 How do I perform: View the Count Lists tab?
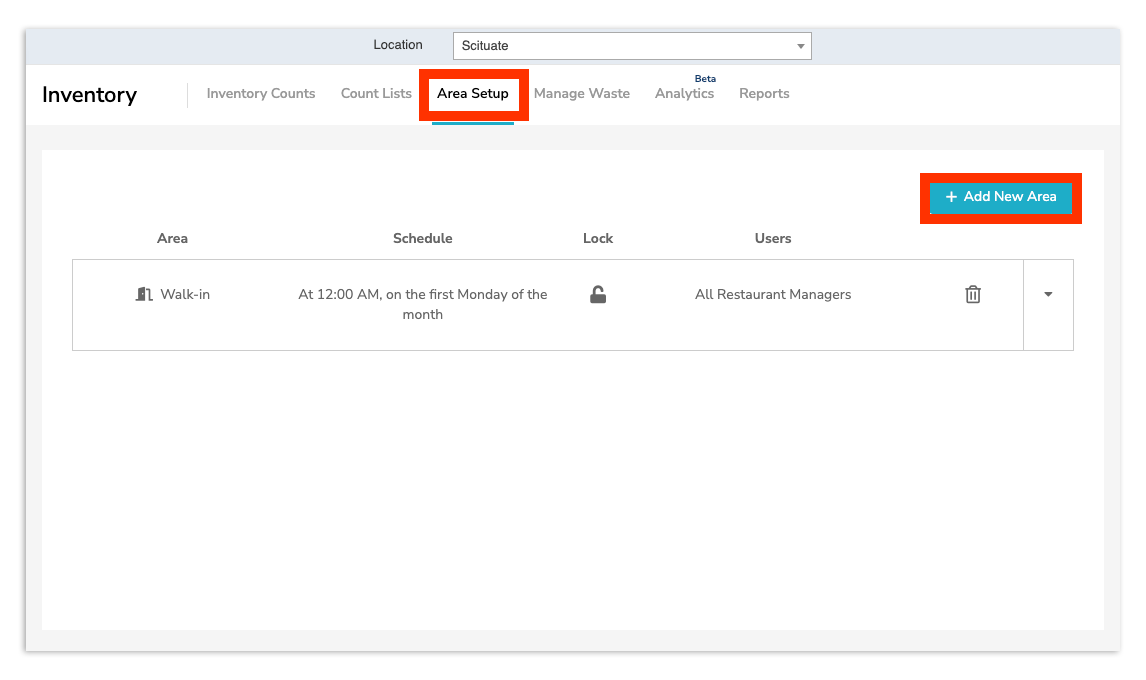[376, 93]
